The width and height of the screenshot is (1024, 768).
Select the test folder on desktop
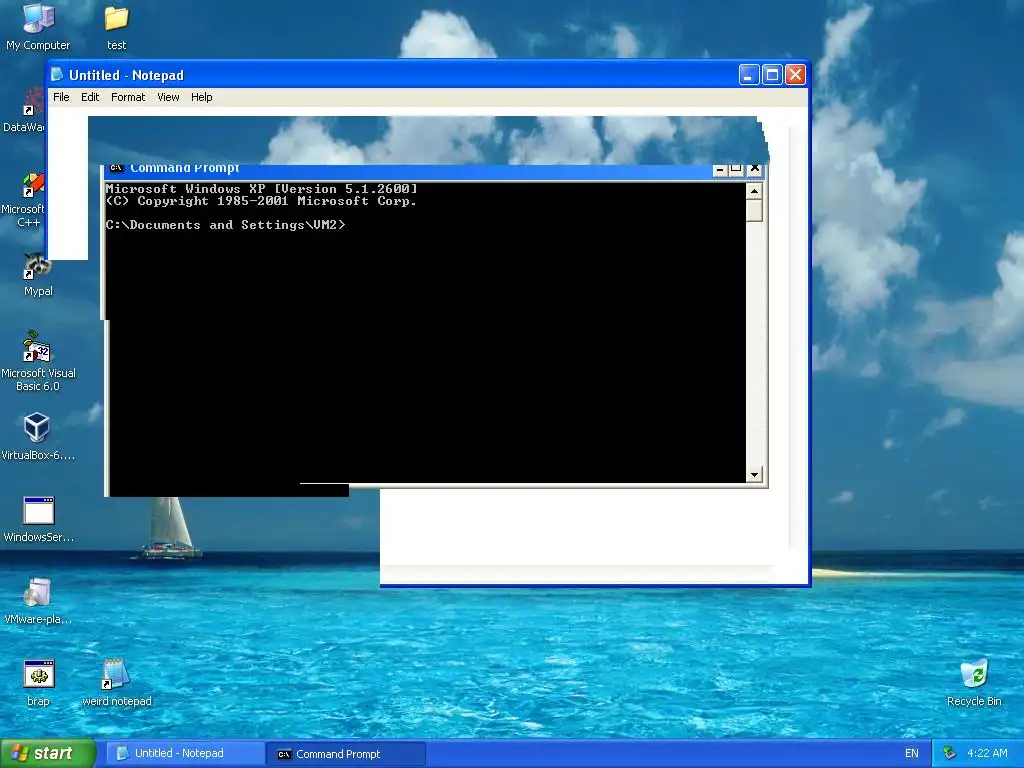coord(116,27)
